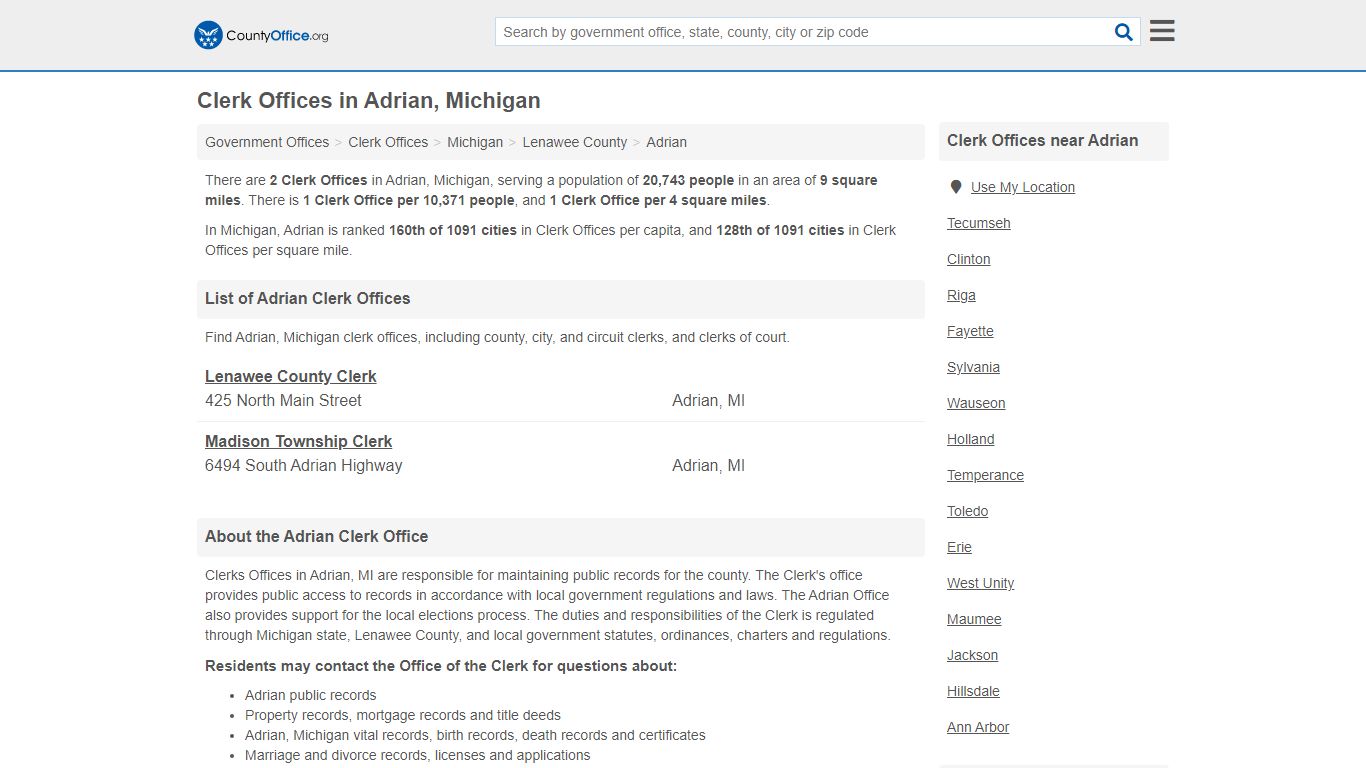Open Government Offices breadcrumb
The width and height of the screenshot is (1366, 768).
[267, 142]
